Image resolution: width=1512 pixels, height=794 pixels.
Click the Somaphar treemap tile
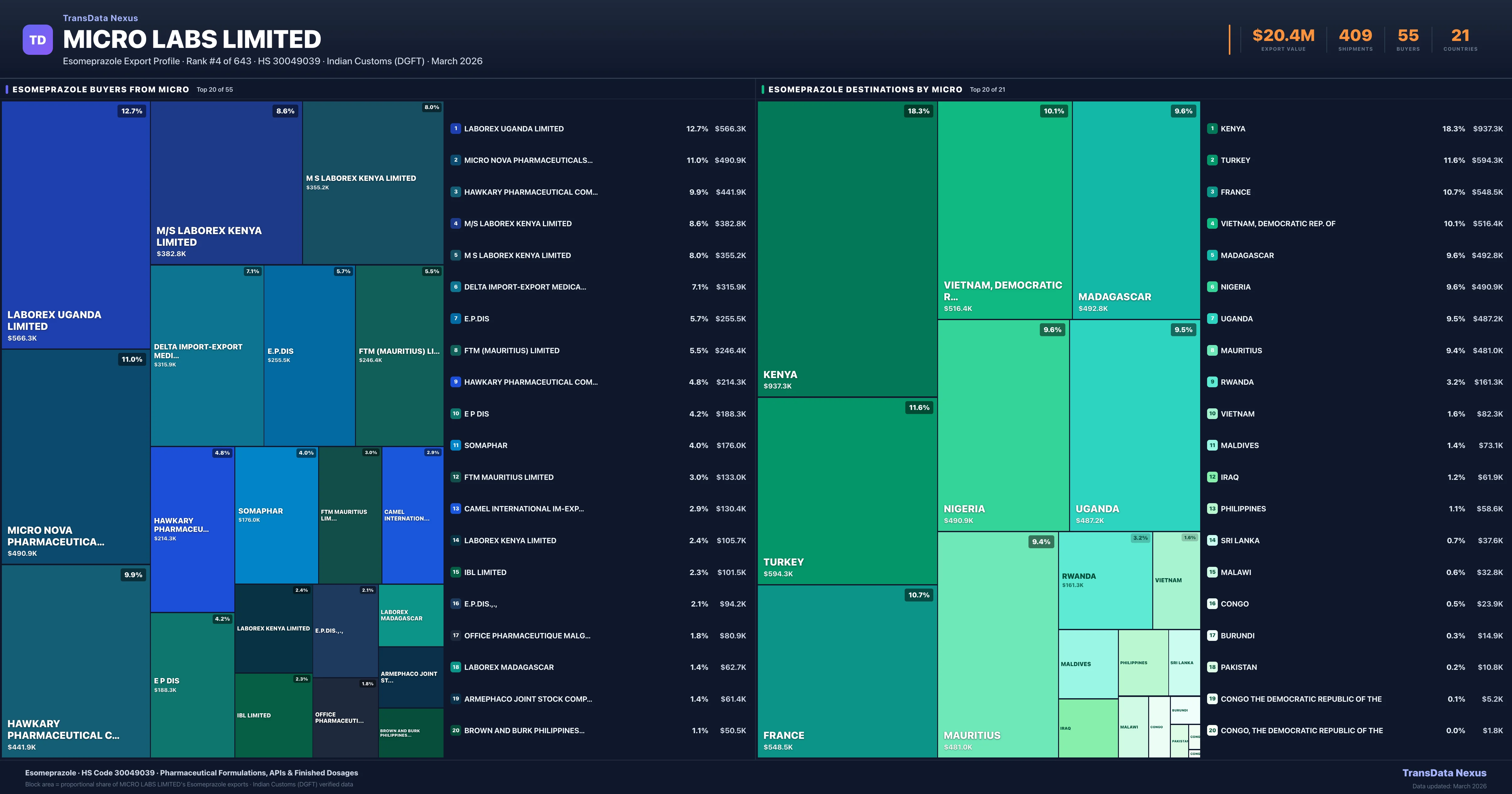tap(276, 515)
